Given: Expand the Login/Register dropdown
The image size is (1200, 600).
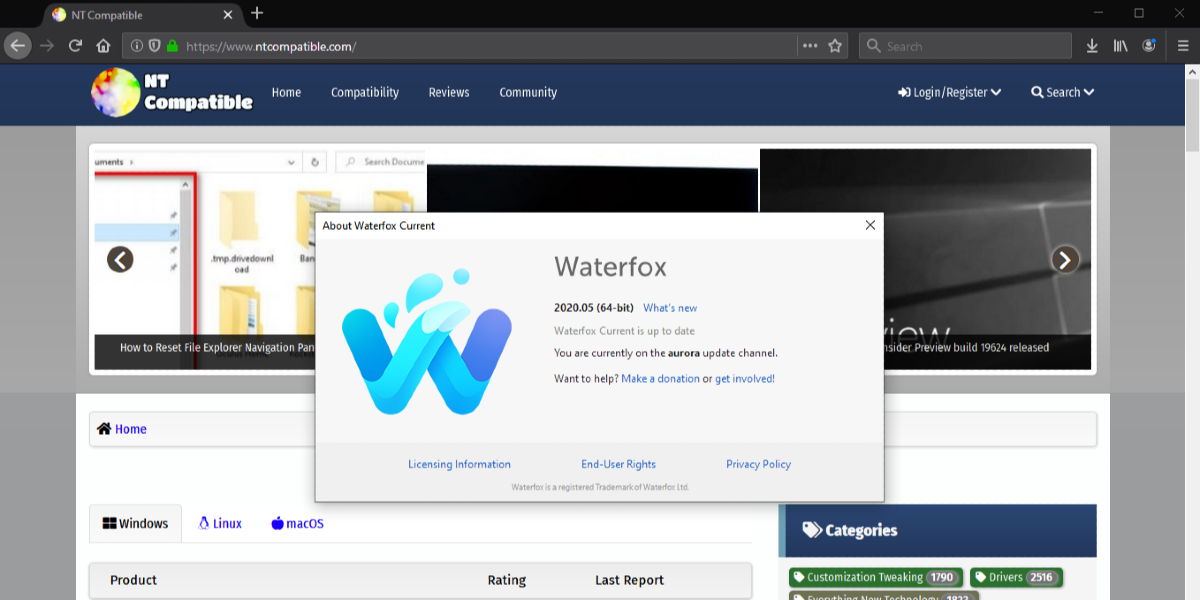Looking at the screenshot, I should point(950,92).
